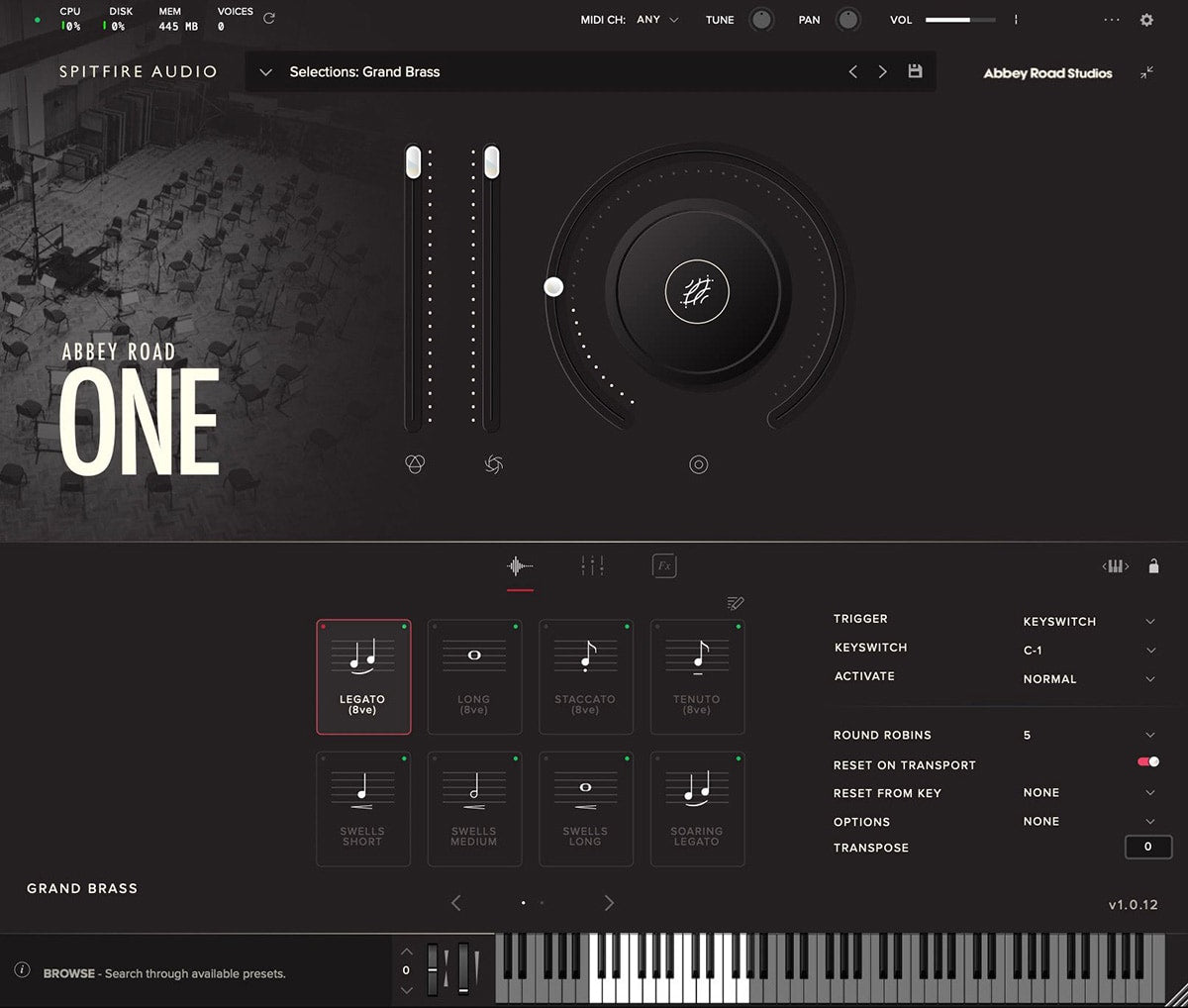Expand the Round Robins dropdown
This screenshot has height=1008, width=1188.
(1089, 735)
